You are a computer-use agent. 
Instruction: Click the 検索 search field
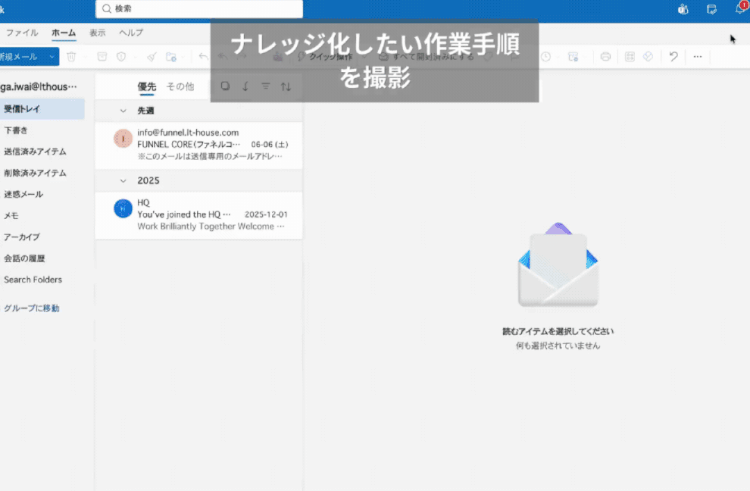click(x=199, y=9)
